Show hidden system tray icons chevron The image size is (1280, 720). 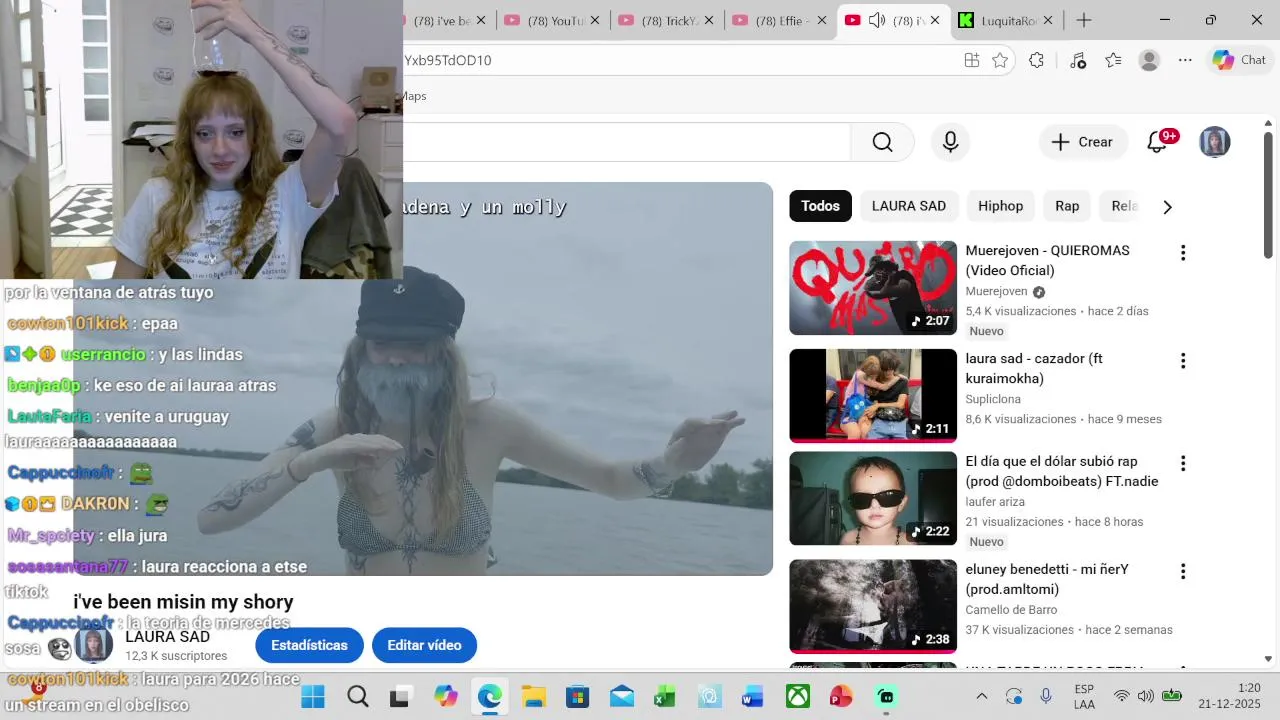point(981,696)
